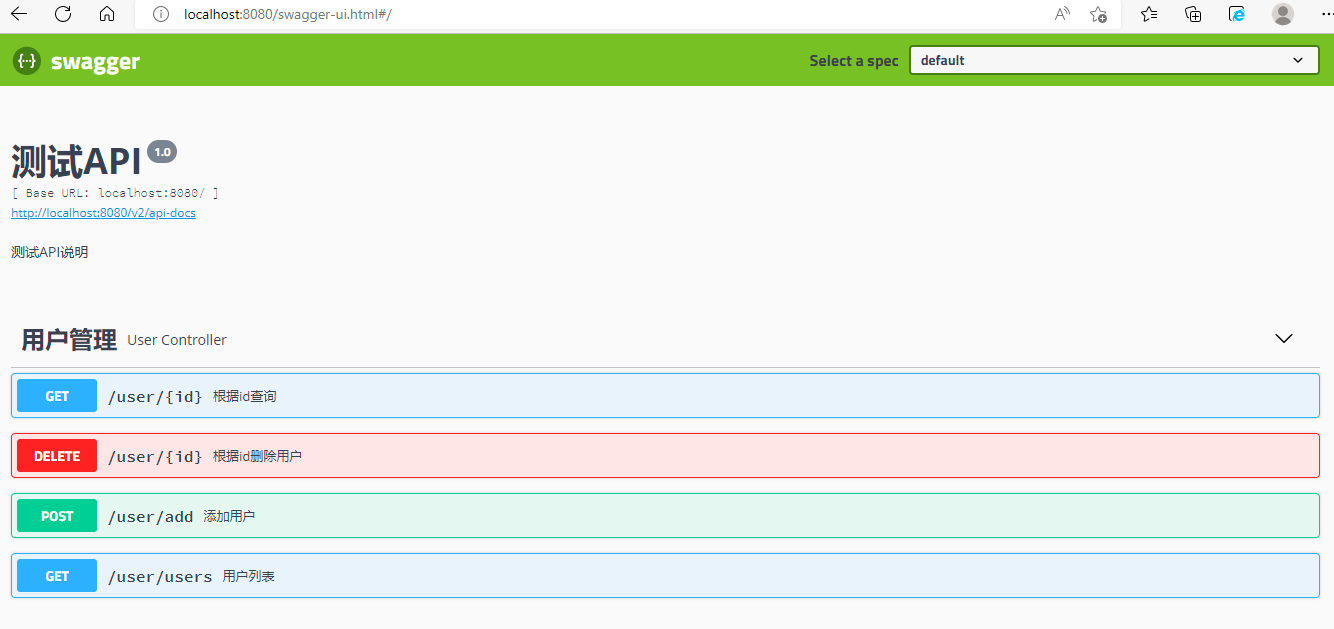Click the Base URL text
1334x629 pixels.
115,193
